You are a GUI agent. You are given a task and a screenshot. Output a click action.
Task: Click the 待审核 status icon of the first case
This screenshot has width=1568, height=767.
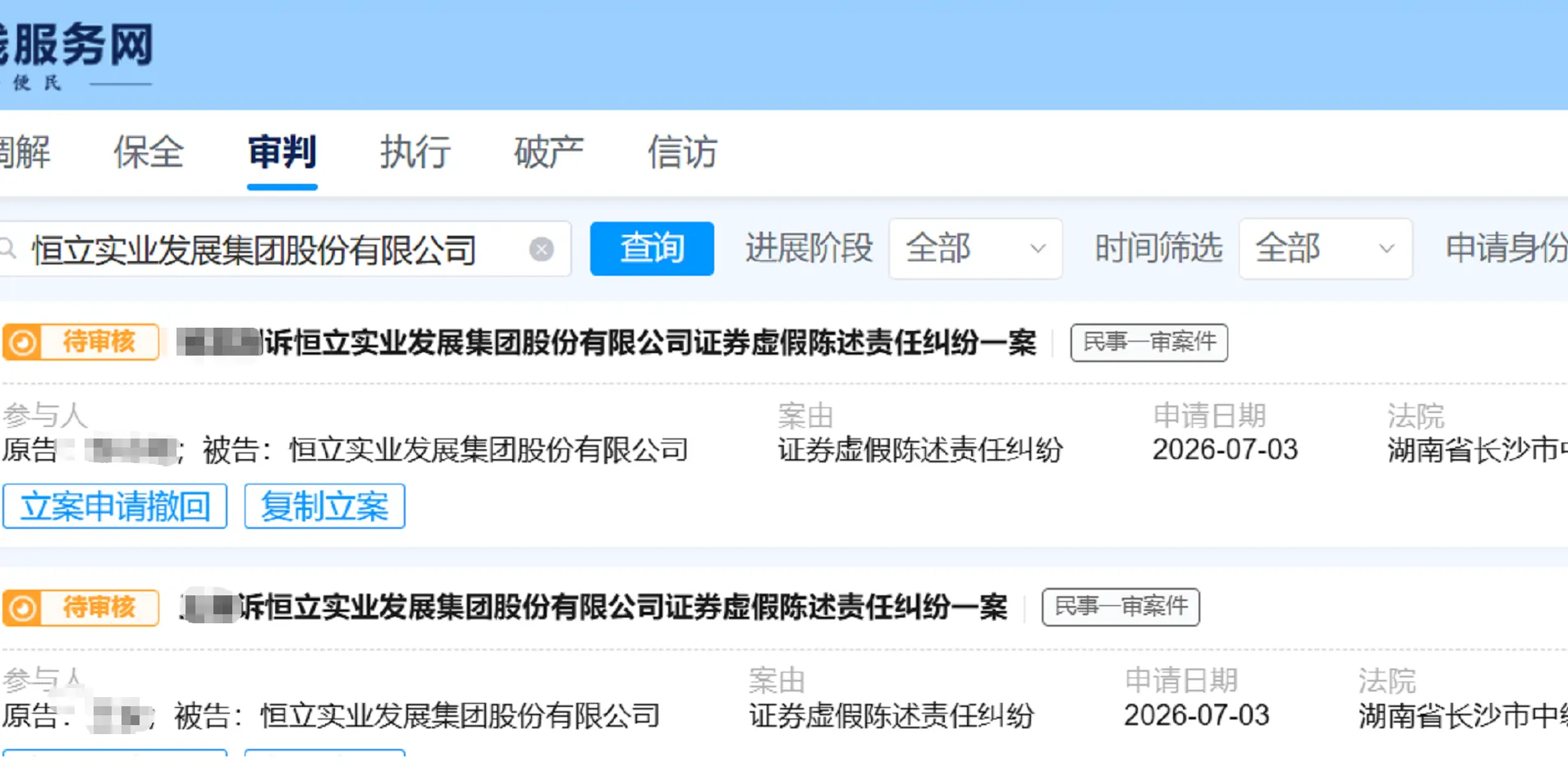click(x=23, y=342)
